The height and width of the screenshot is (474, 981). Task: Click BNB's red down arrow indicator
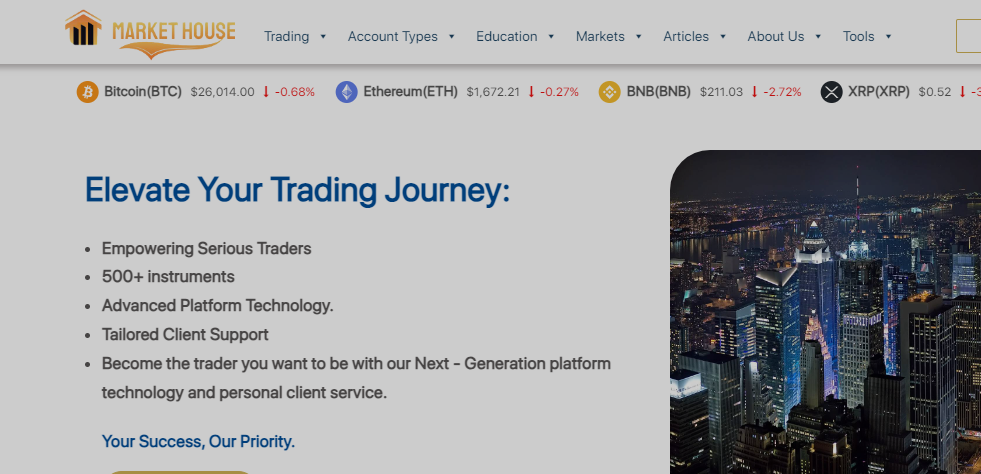754,92
